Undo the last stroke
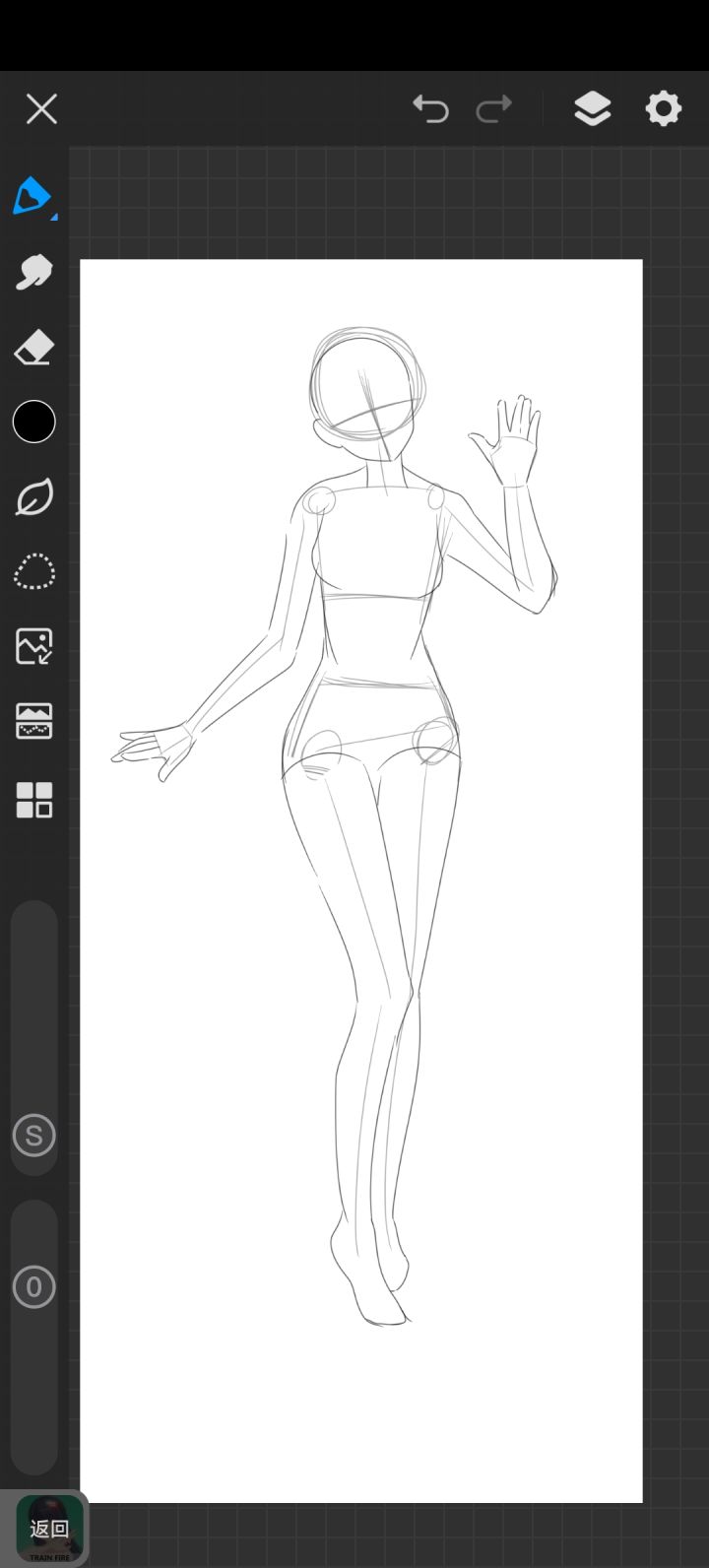The height and width of the screenshot is (1568, 709). pos(430,108)
